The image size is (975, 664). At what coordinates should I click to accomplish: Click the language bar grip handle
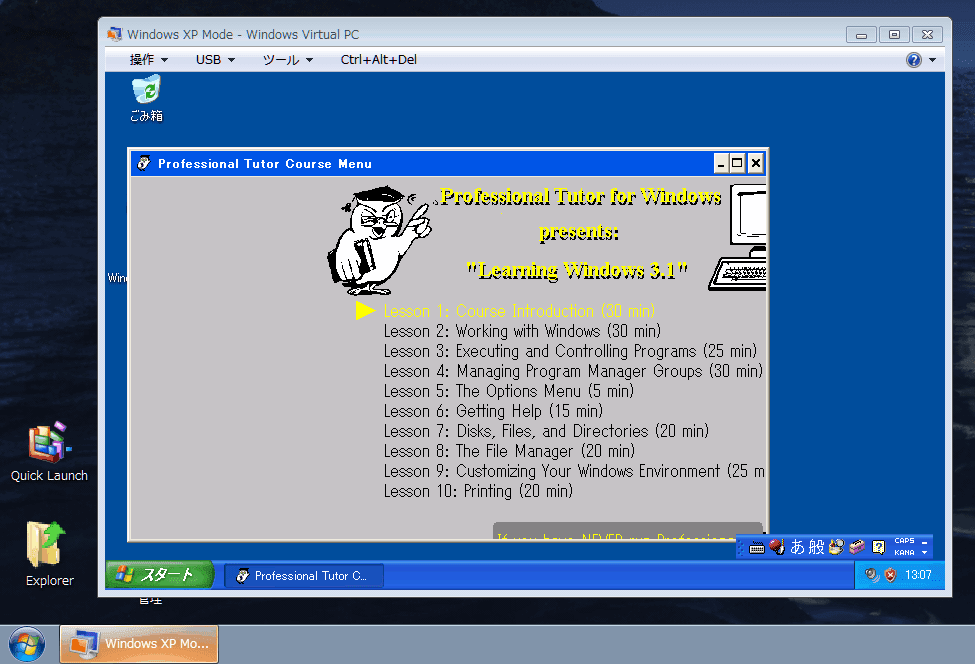coord(741,547)
